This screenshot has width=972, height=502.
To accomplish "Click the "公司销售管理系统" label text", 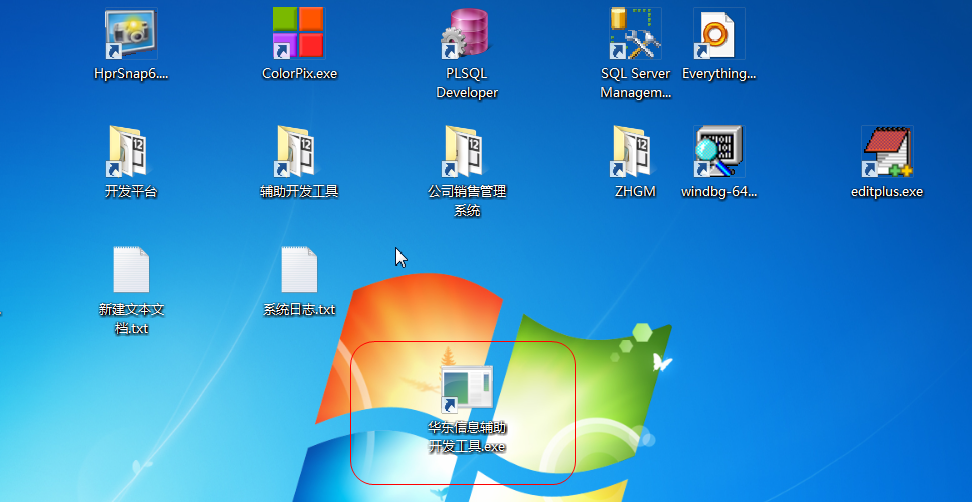I will tap(467, 201).
